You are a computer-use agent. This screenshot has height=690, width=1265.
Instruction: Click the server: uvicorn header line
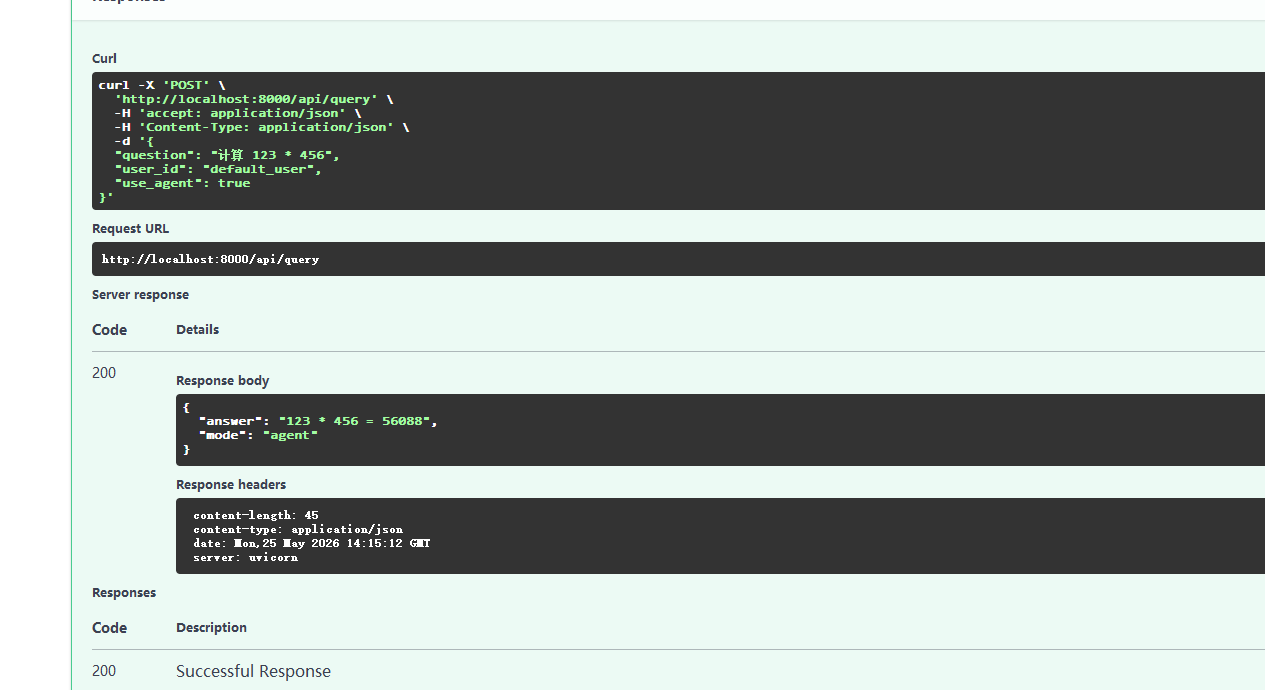point(245,557)
